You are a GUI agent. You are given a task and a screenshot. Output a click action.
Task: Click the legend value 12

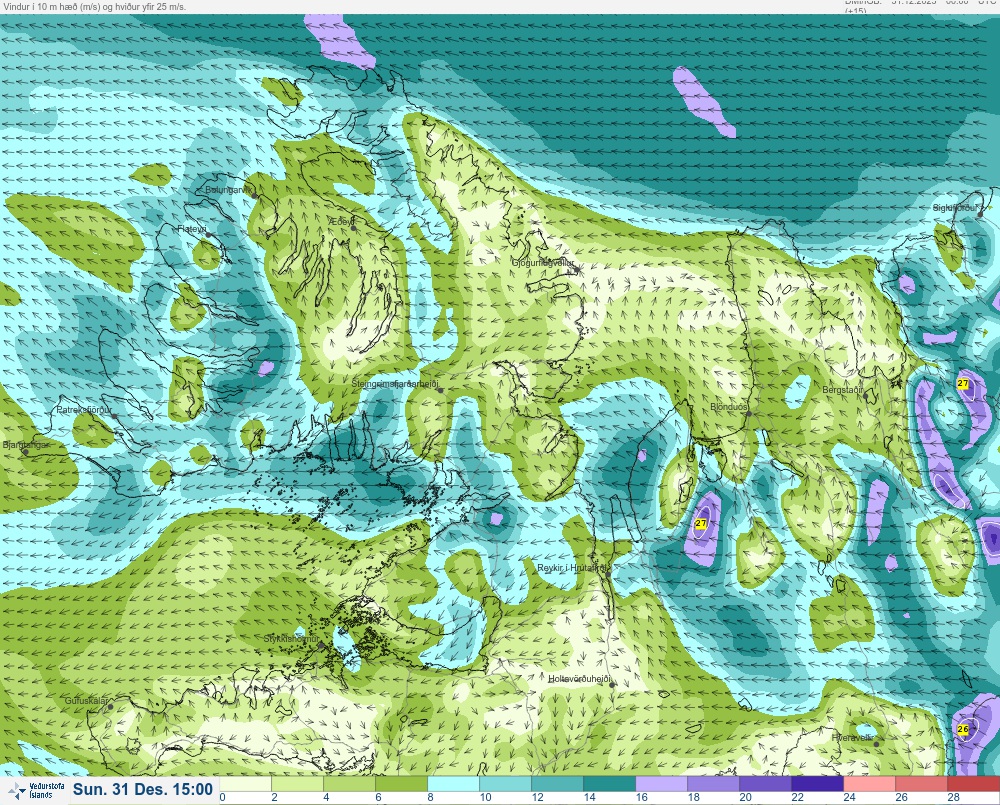tap(538, 797)
